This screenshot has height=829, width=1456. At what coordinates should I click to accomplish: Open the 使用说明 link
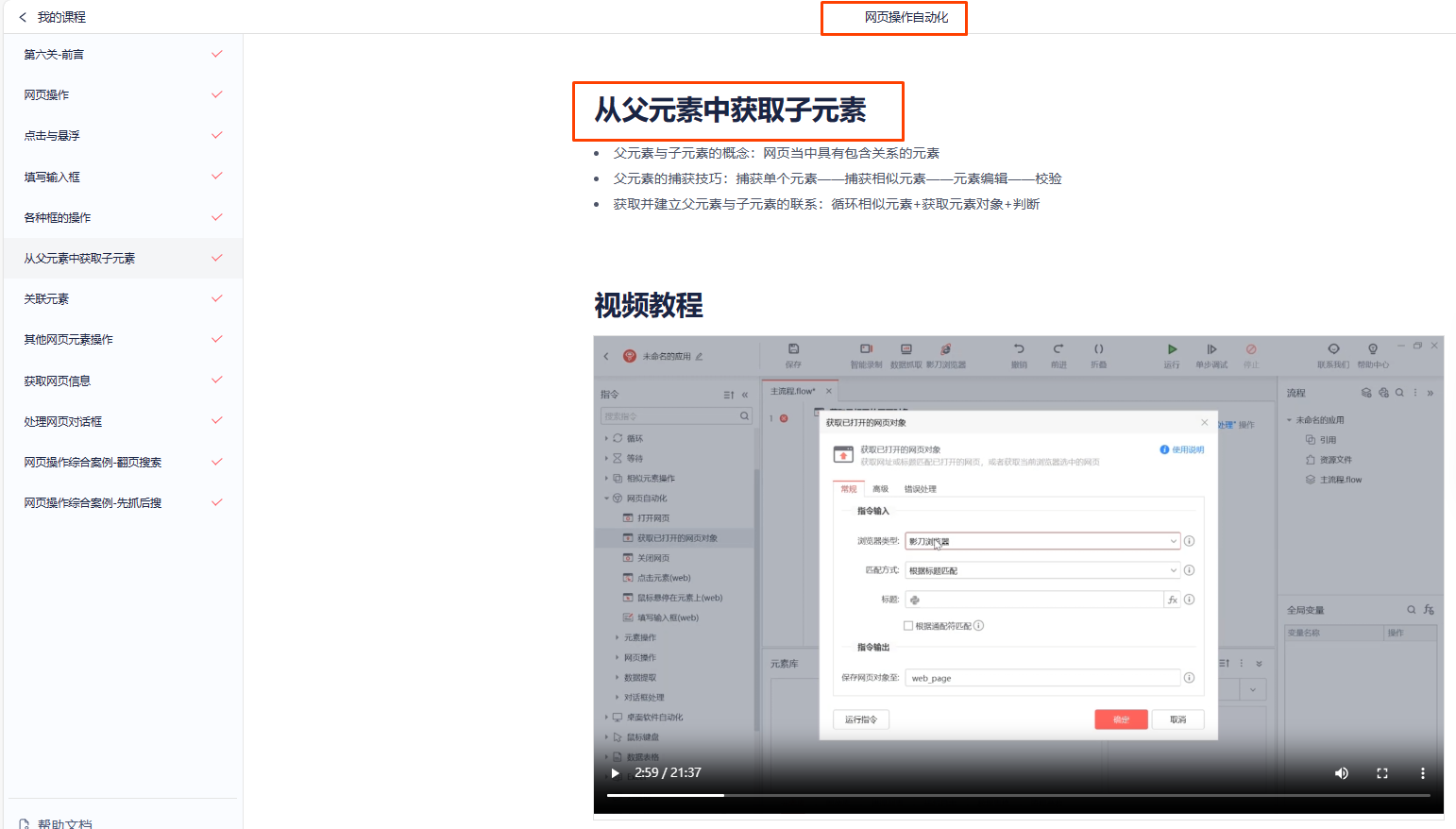tap(1182, 449)
